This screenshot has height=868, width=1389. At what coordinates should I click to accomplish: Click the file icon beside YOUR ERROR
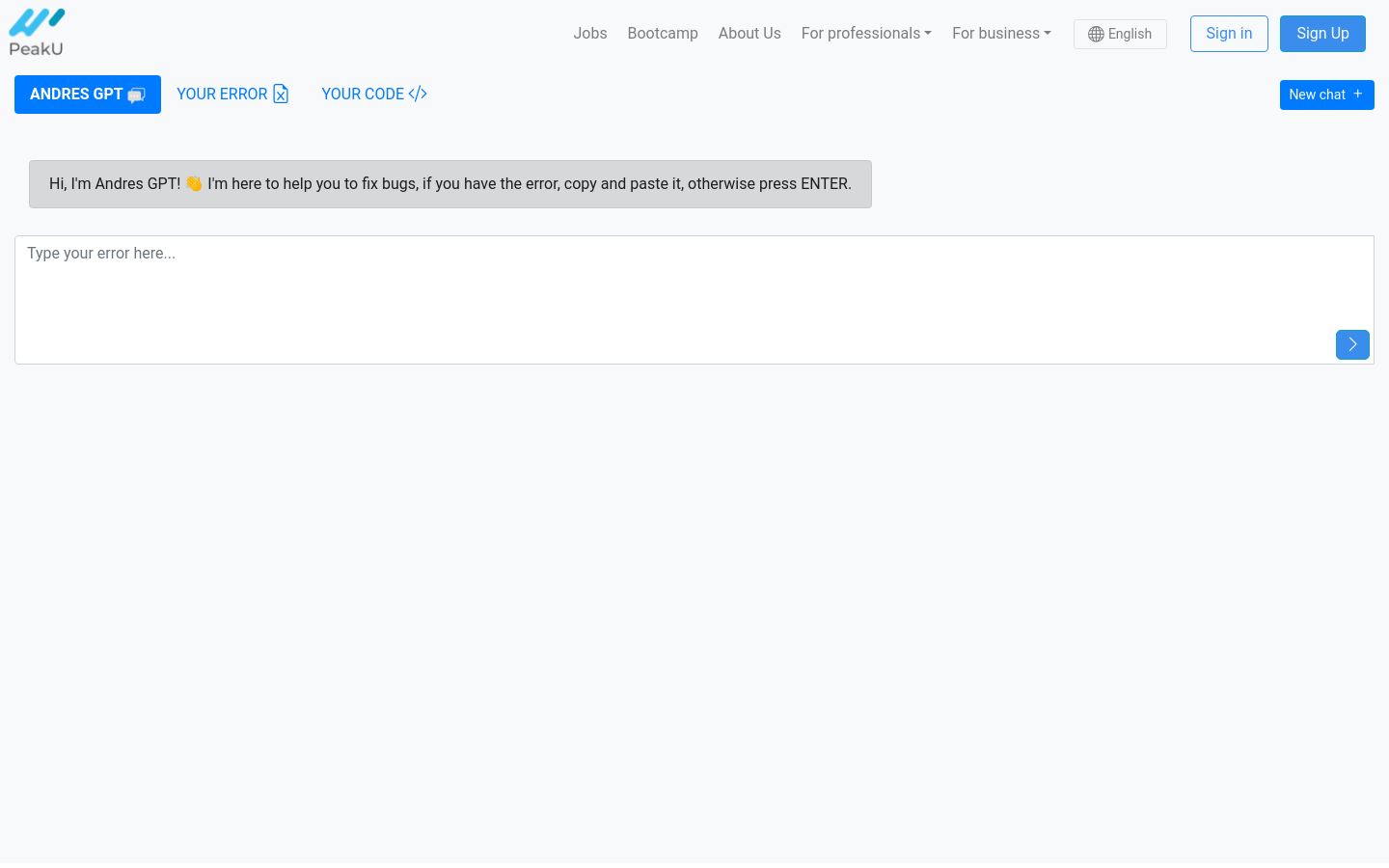(x=281, y=94)
